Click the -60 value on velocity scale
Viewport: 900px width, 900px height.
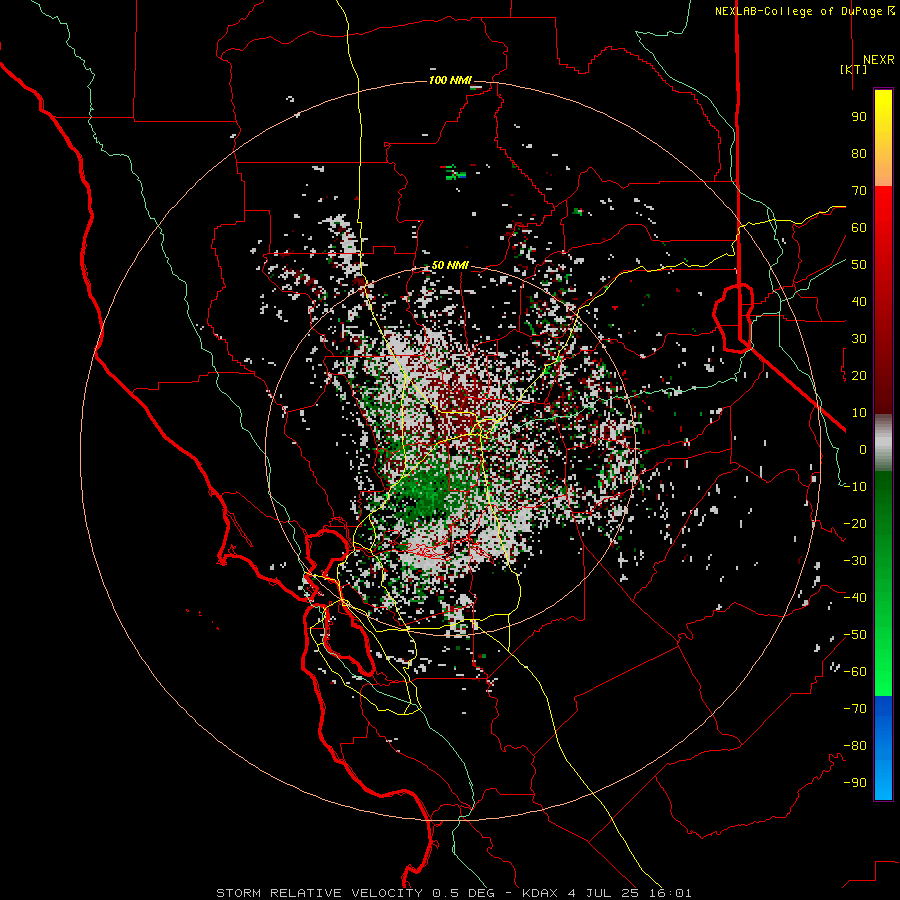coord(855,672)
